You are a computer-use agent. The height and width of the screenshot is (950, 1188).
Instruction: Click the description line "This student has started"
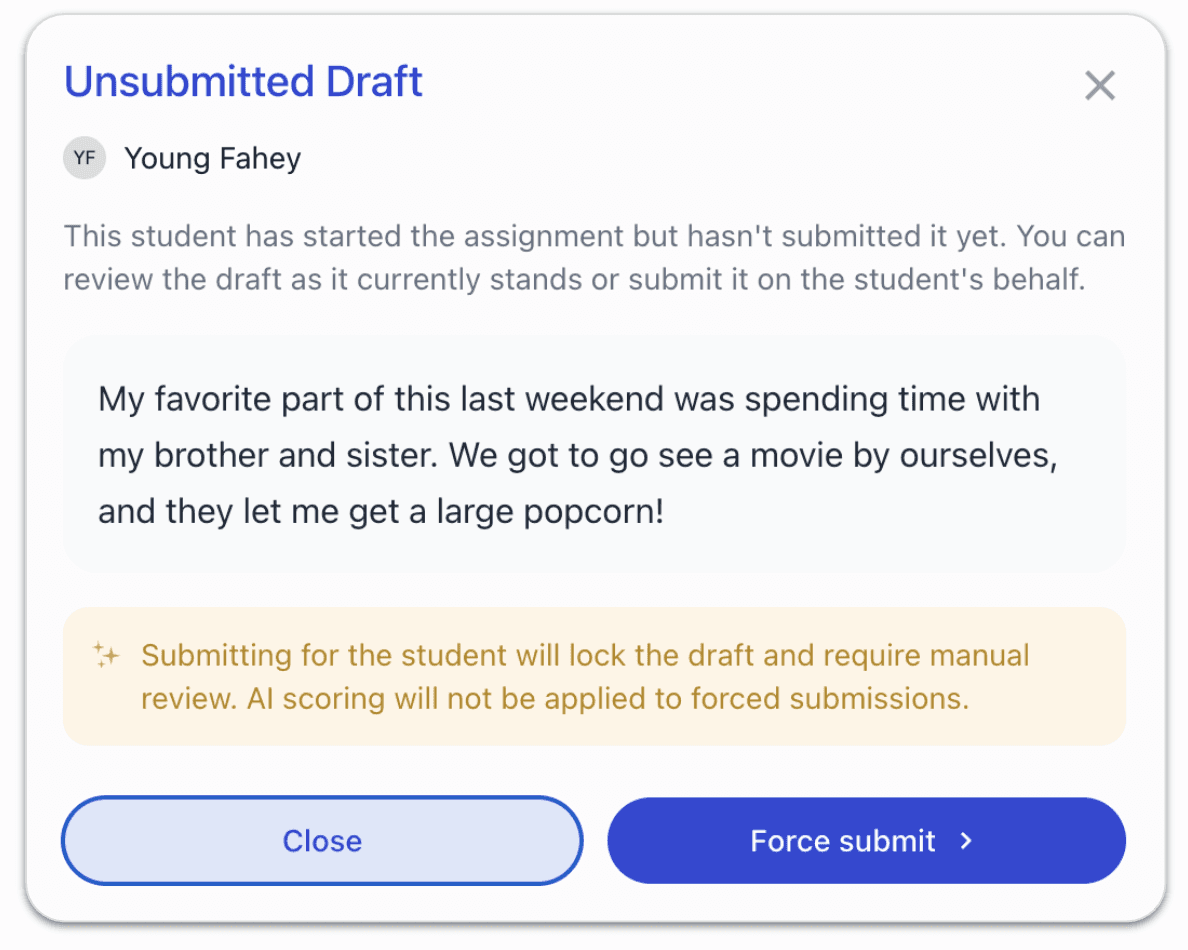point(594,238)
